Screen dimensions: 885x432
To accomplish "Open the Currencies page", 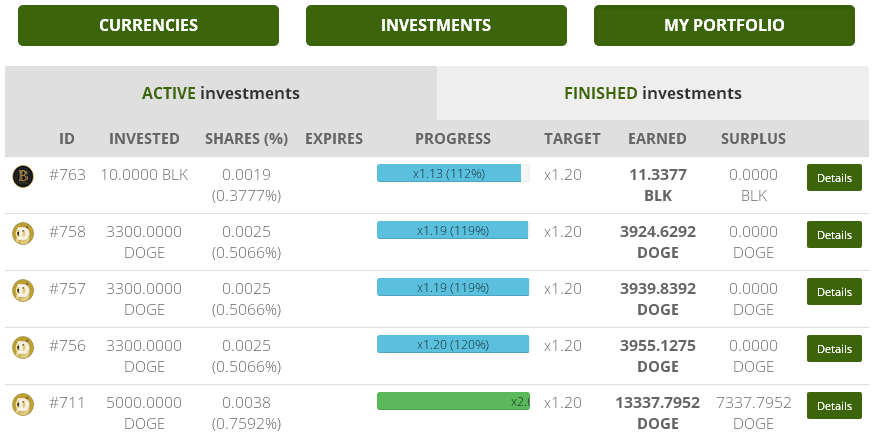I will point(148,26).
